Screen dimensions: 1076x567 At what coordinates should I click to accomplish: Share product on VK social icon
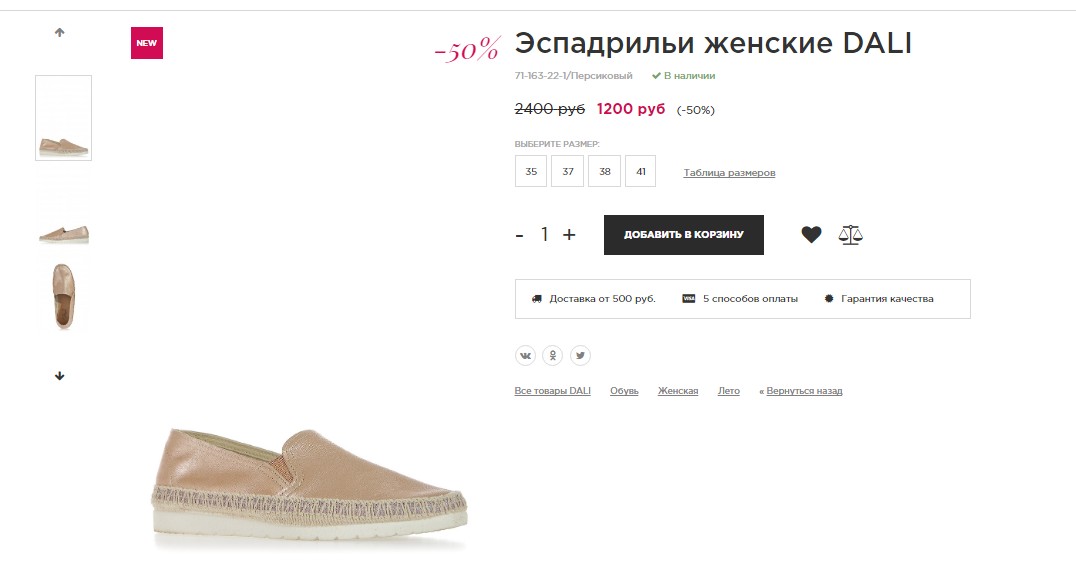pos(526,355)
